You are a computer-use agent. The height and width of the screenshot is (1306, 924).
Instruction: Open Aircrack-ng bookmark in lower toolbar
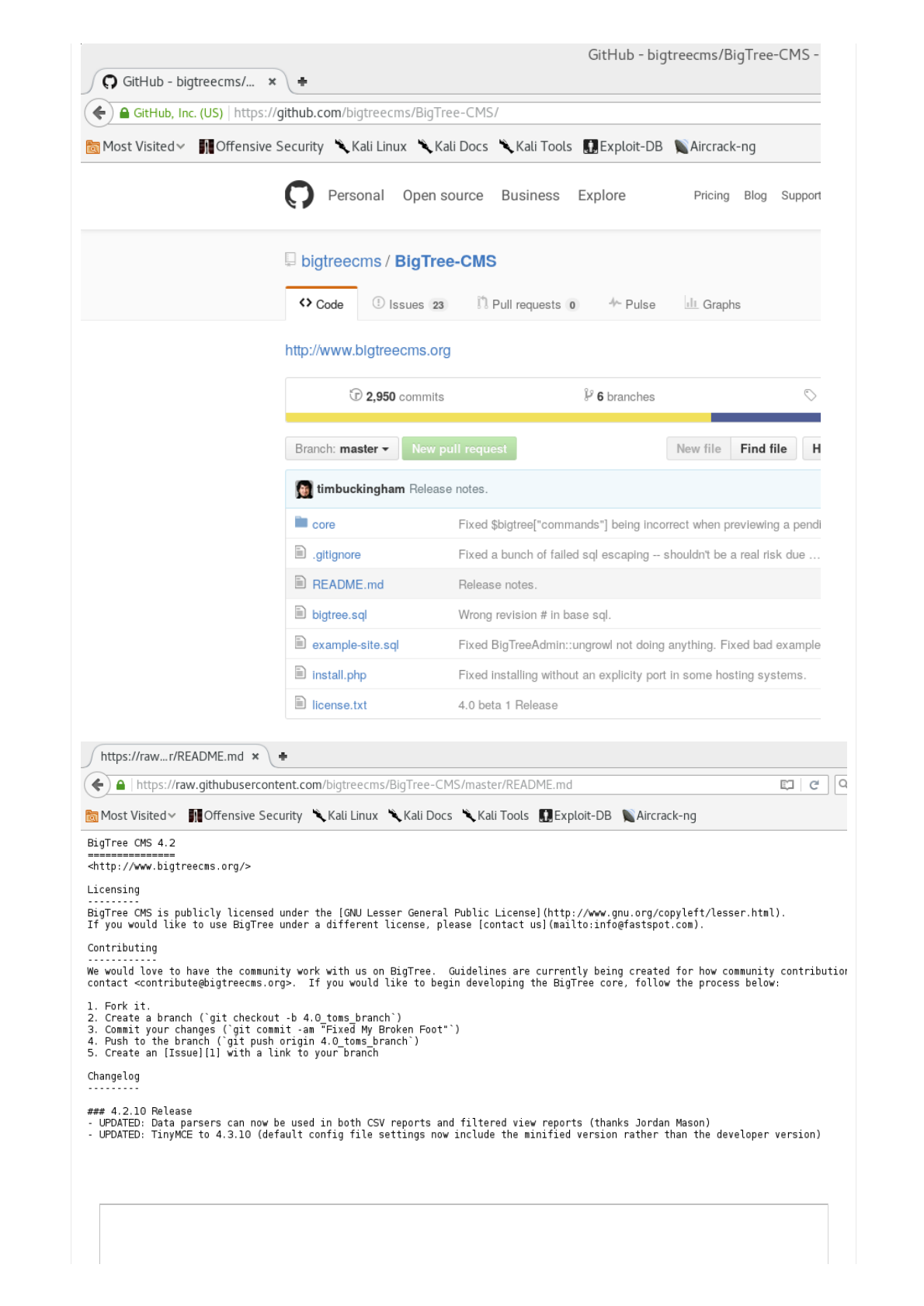click(x=659, y=815)
